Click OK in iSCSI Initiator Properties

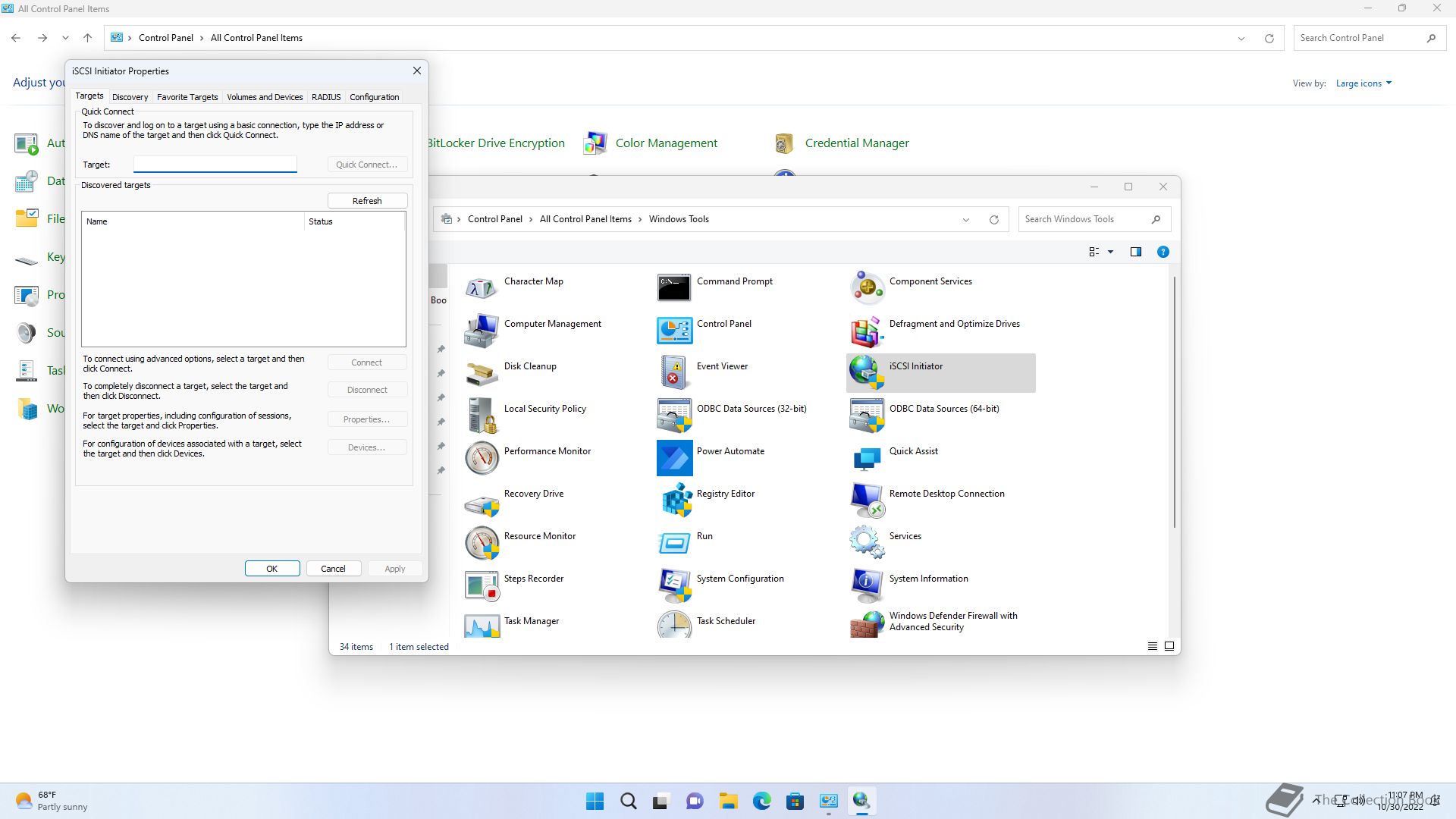(x=272, y=569)
